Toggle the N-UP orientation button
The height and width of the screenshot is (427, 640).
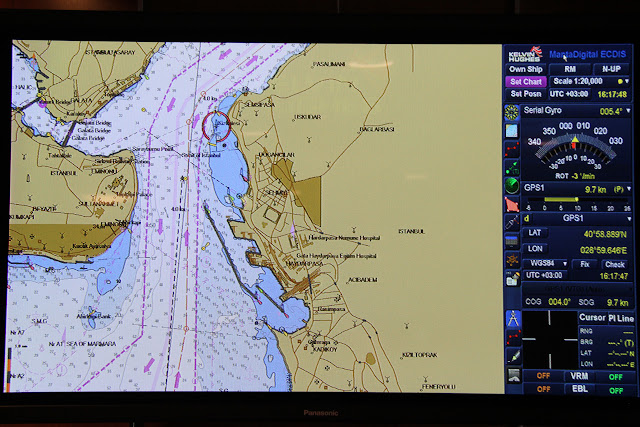pyautogui.click(x=611, y=69)
